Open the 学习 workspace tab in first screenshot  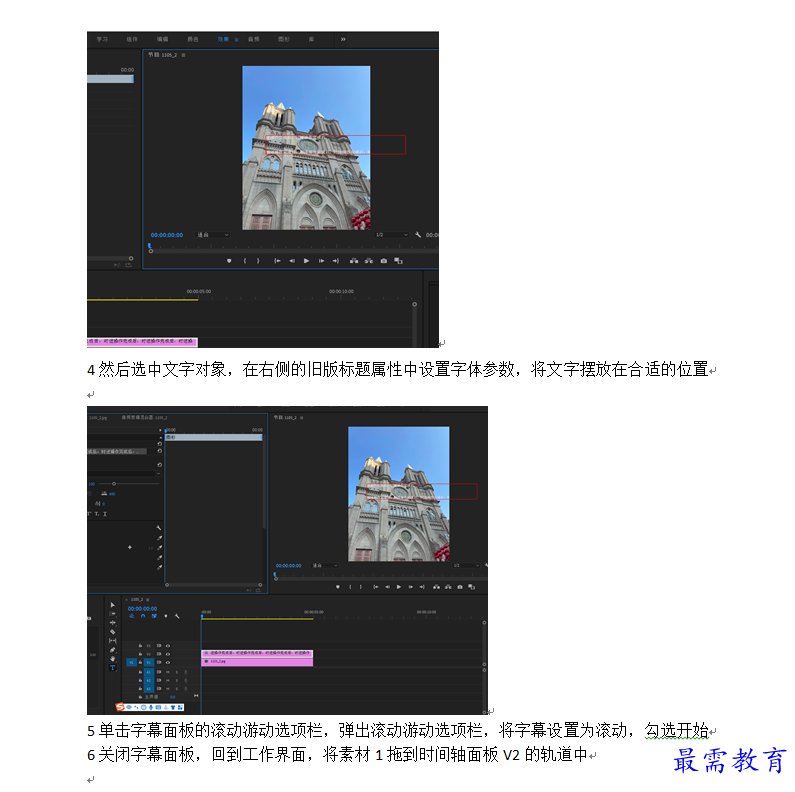102,39
